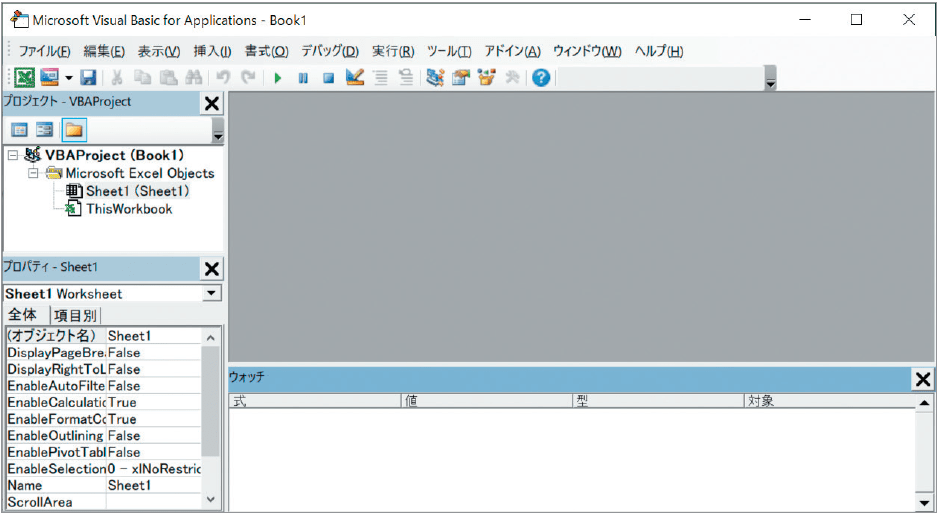The image size is (939, 515).
Task: Select the EnableFormatConditionsCalculation True value
Action: 154,419
